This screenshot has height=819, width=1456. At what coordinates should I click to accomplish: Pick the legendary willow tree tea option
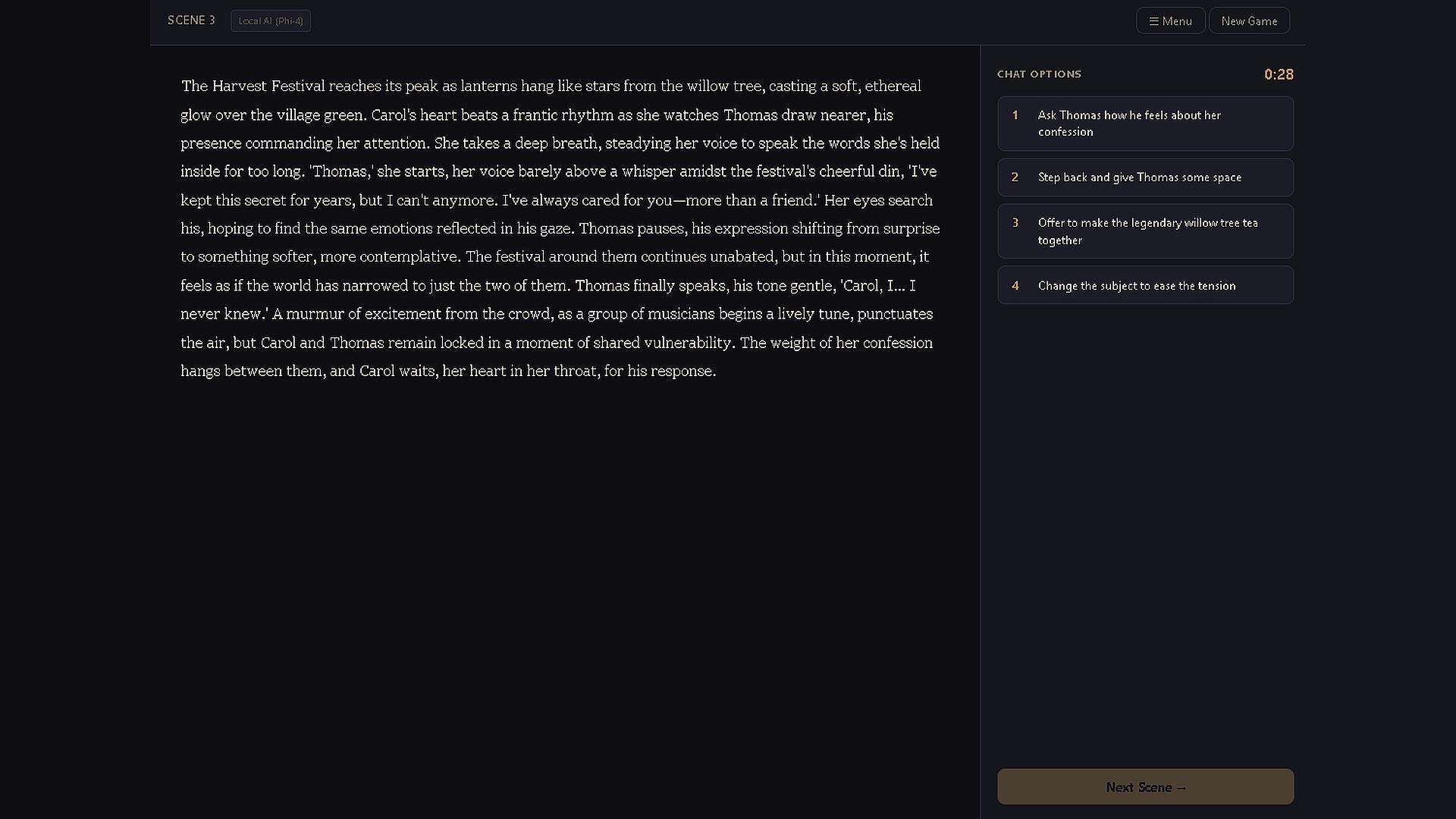coord(1145,231)
